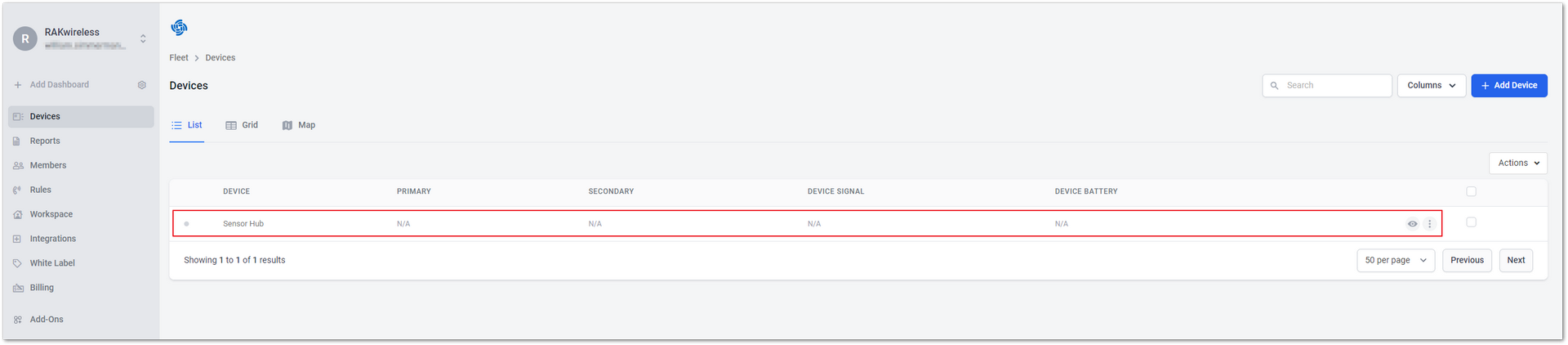This screenshot has width=1568, height=345.
Task: Click the dashboard settings gear icon
Action: pyautogui.click(x=142, y=85)
